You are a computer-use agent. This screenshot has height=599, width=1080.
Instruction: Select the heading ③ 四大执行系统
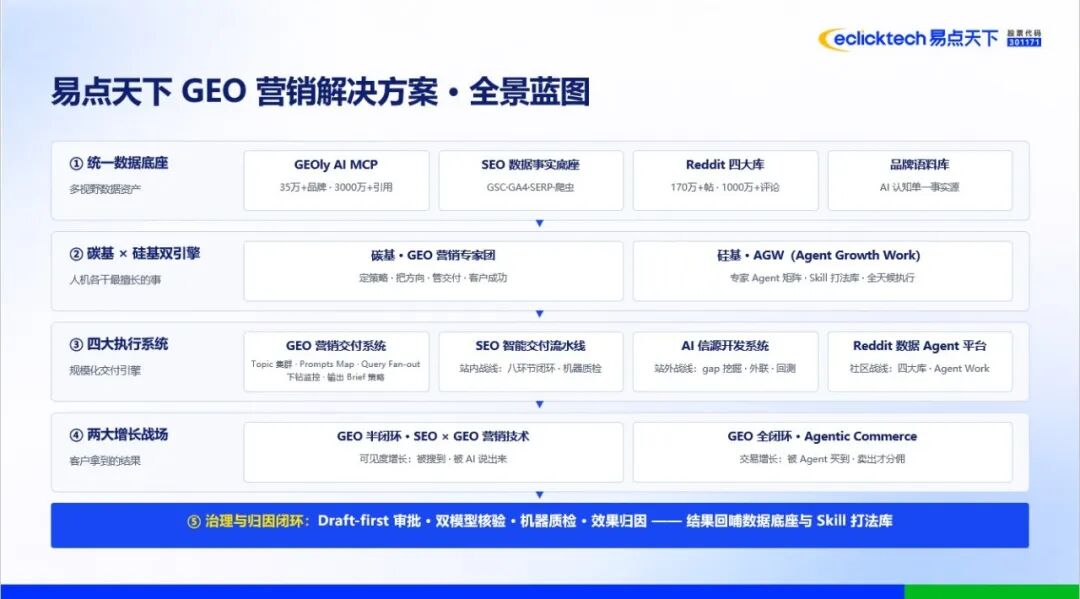click(118, 344)
